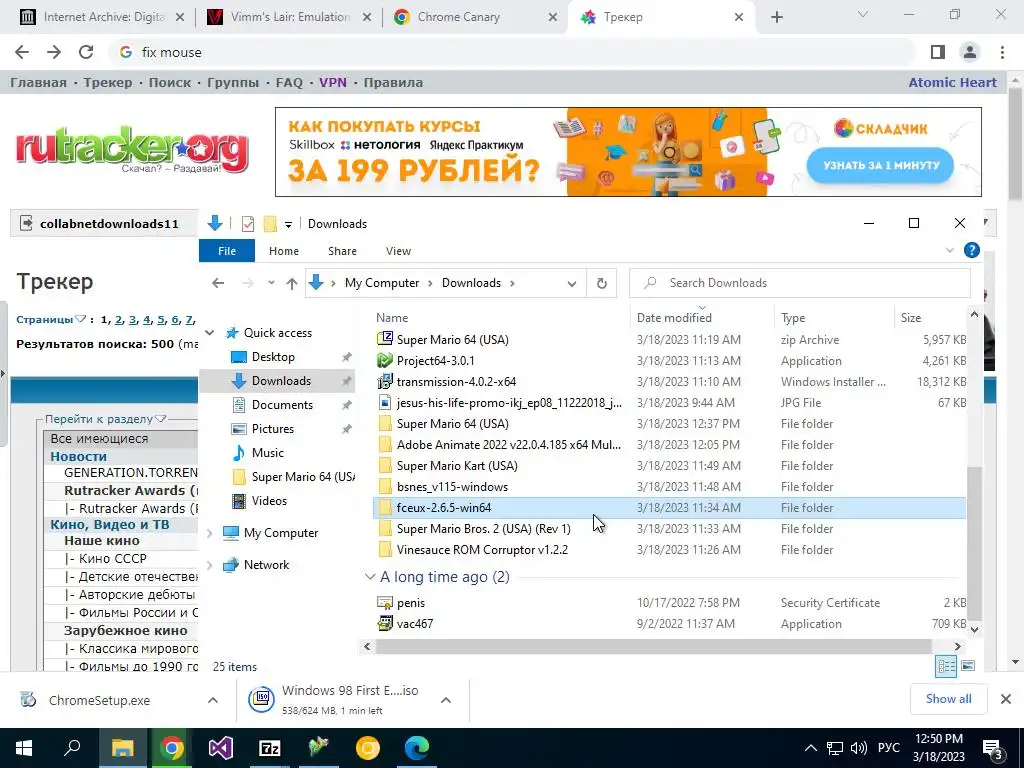1024x768 pixels.
Task: Open Windows 98 iso download options chevron
Action: point(446,701)
